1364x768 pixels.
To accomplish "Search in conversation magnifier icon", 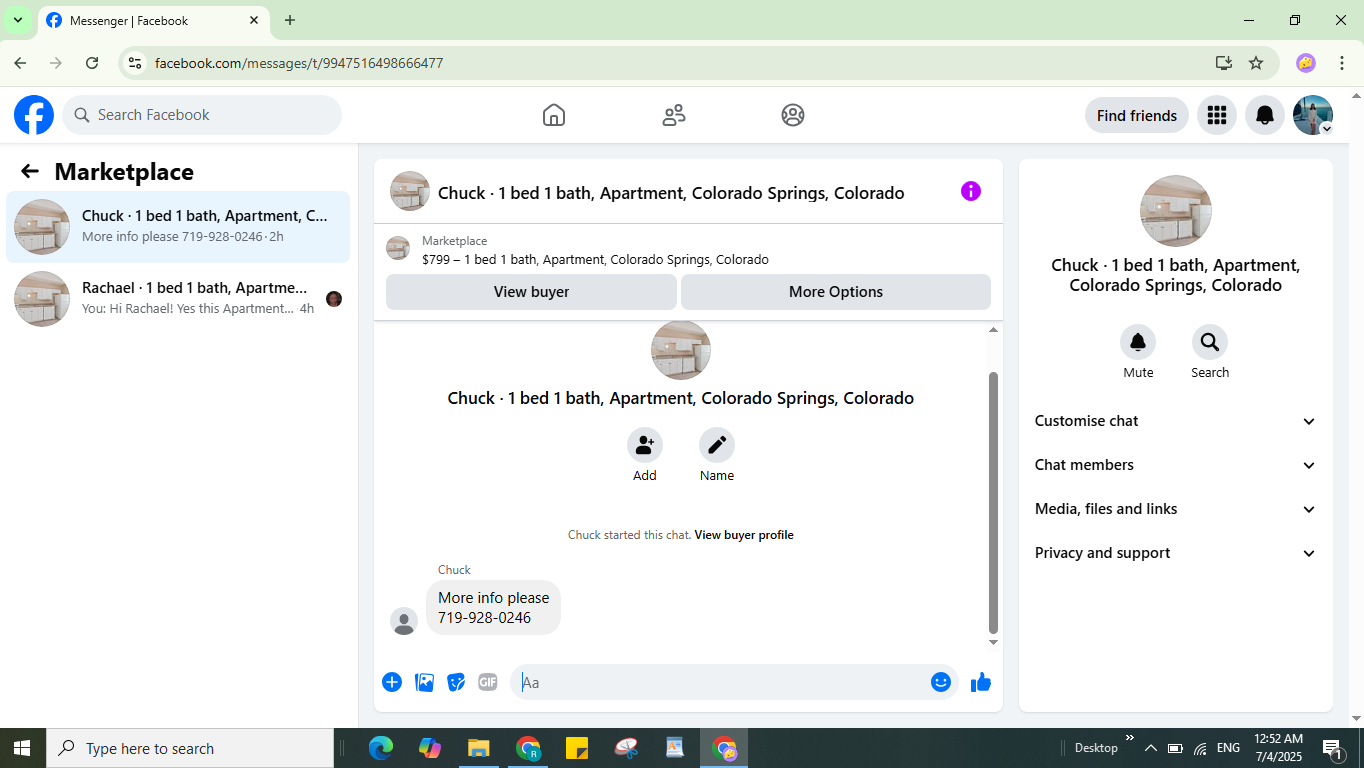I will pos(1210,342).
